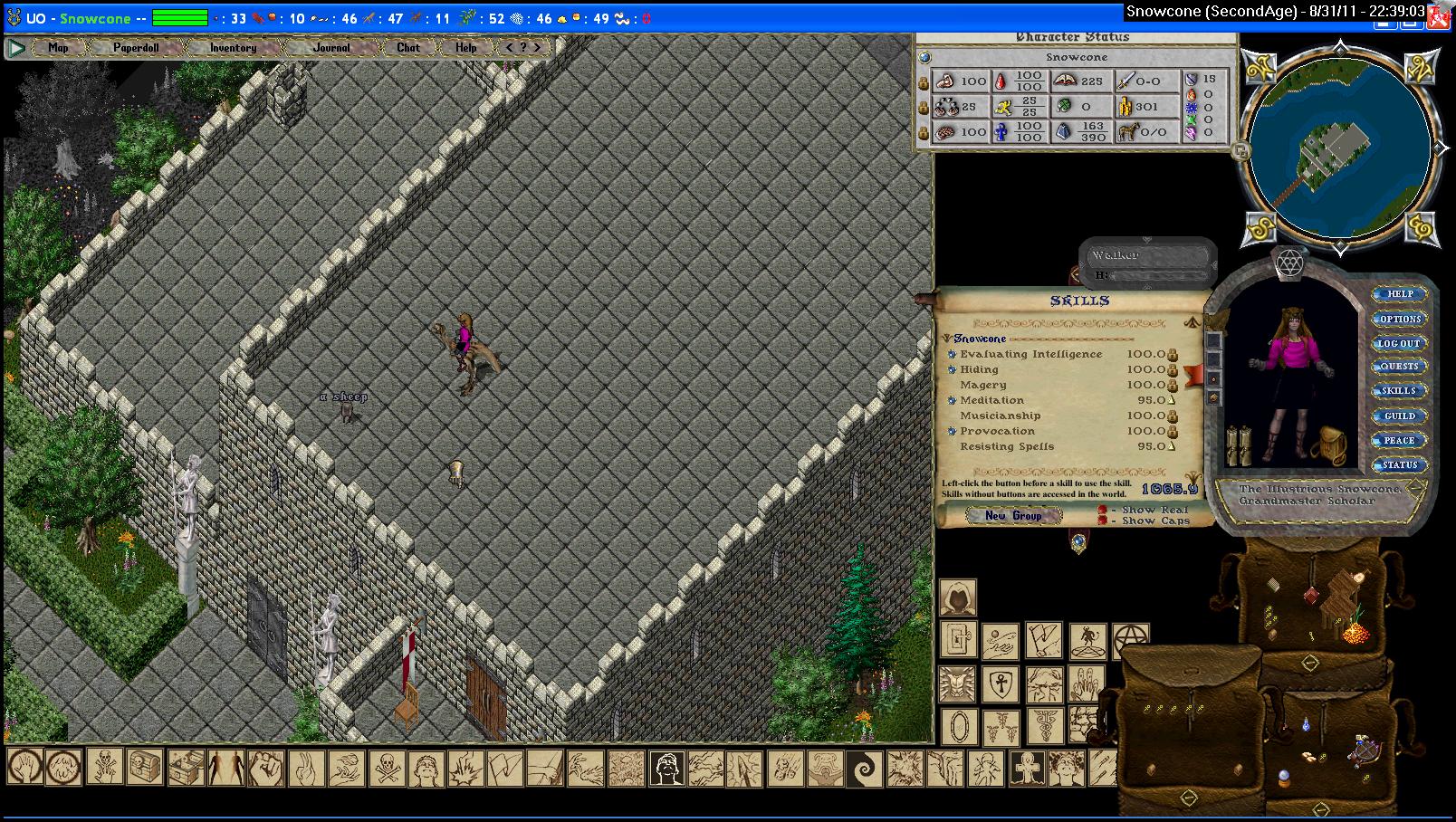Click the New Group button

coord(1013,515)
